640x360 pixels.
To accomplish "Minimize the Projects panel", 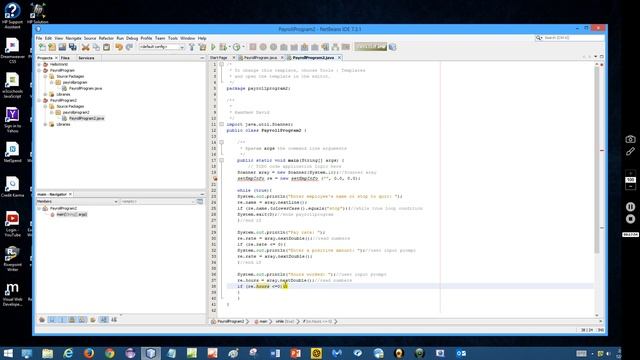I will pyautogui.click(x=202, y=58).
